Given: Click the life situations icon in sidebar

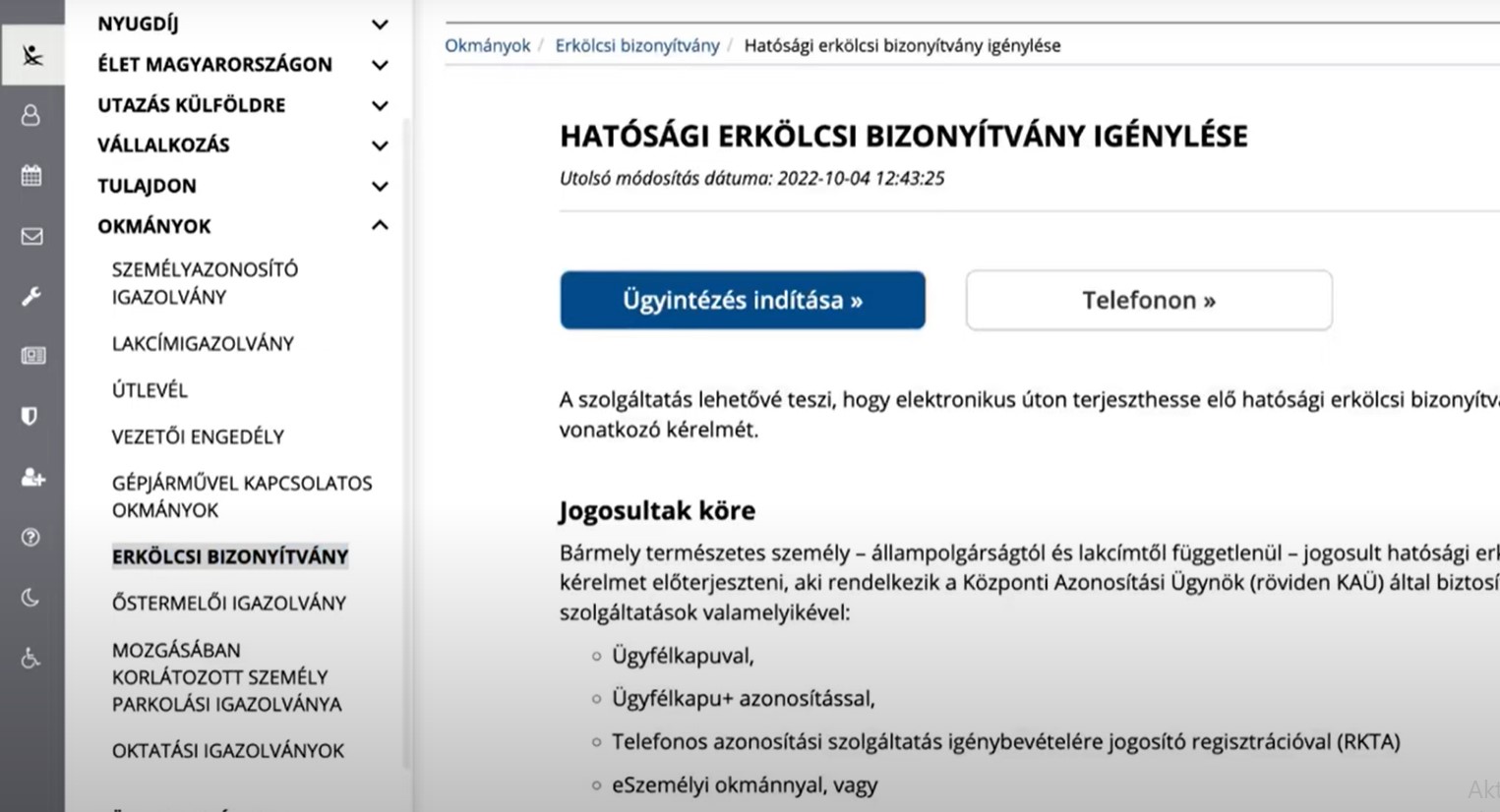Looking at the screenshot, I should [31, 55].
